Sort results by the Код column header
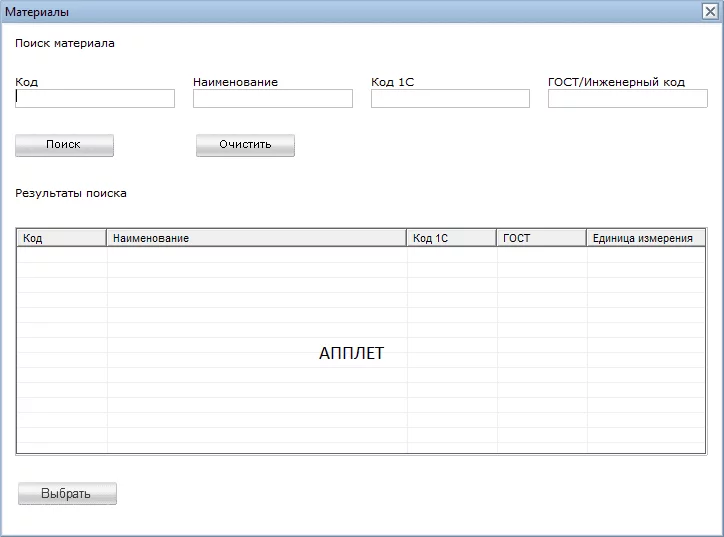The width and height of the screenshot is (724, 537). tap(62, 238)
